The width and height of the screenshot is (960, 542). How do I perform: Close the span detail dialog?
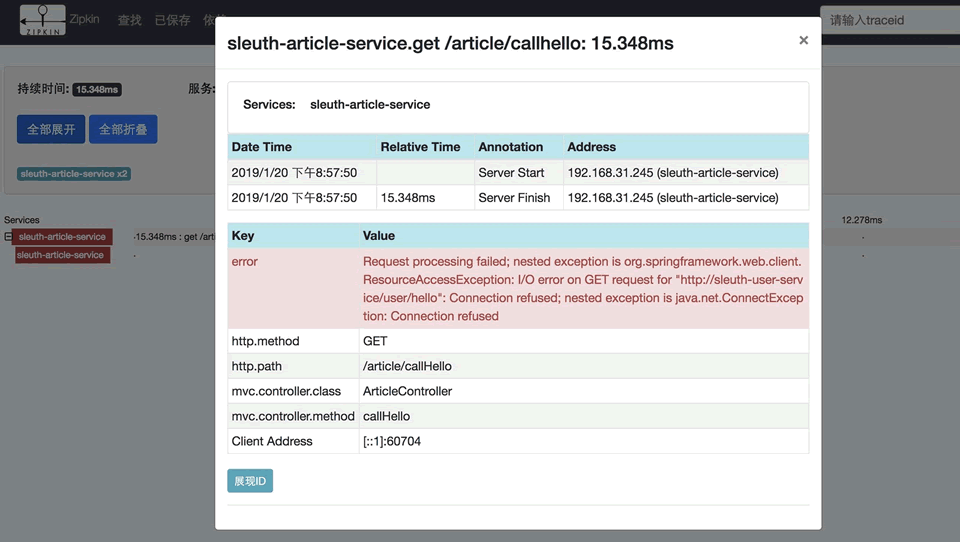[803, 40]
